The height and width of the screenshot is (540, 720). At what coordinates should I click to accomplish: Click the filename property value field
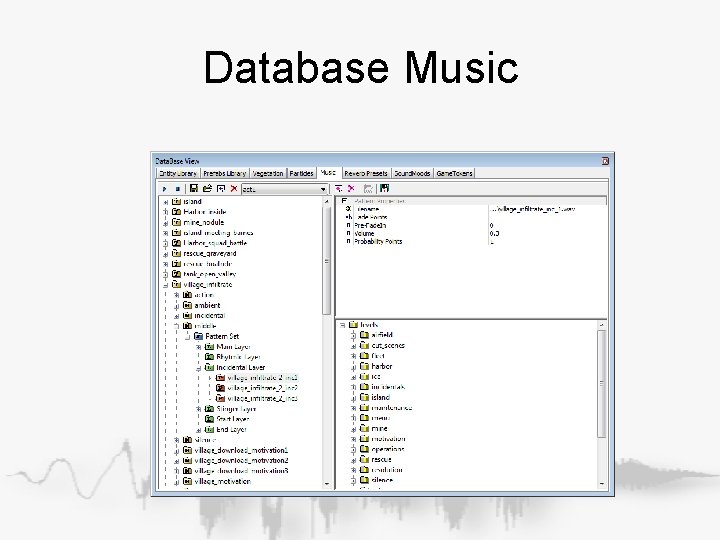coord(547,209)
